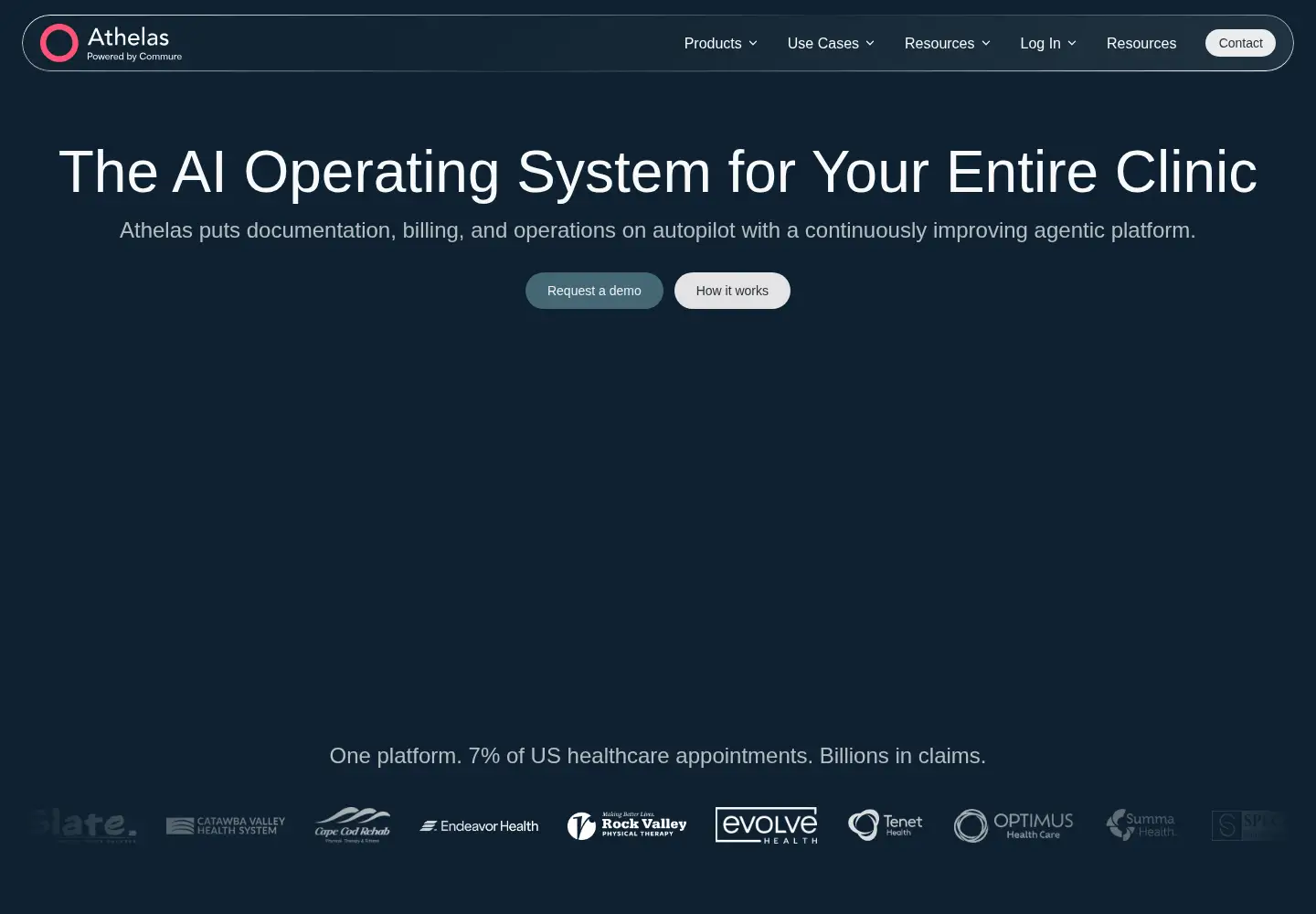Click 'The AI Operating System for Your Entire Clinic' headline

pos(658,172)
